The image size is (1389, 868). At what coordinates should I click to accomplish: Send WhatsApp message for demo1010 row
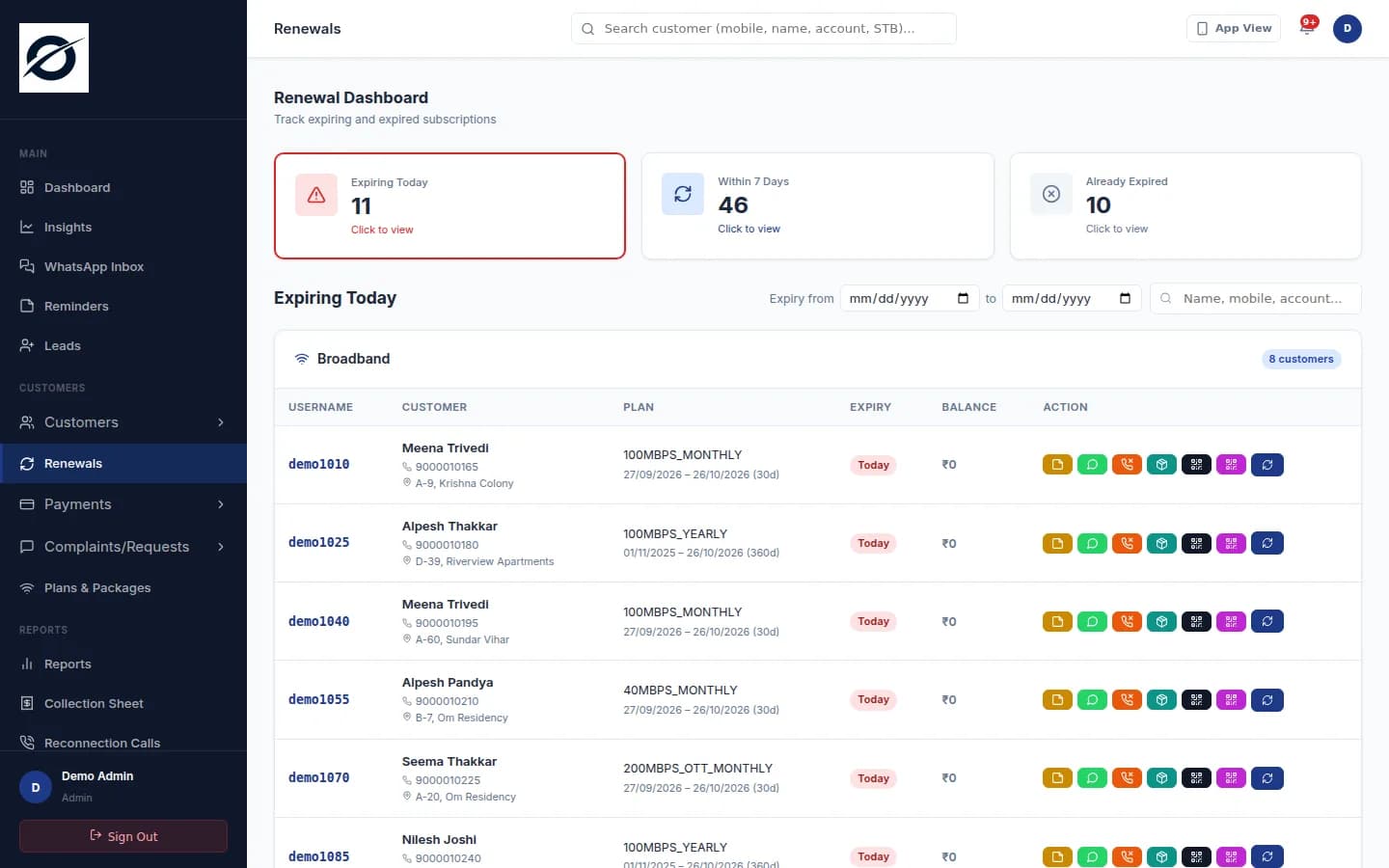[x=1092, y=465]
